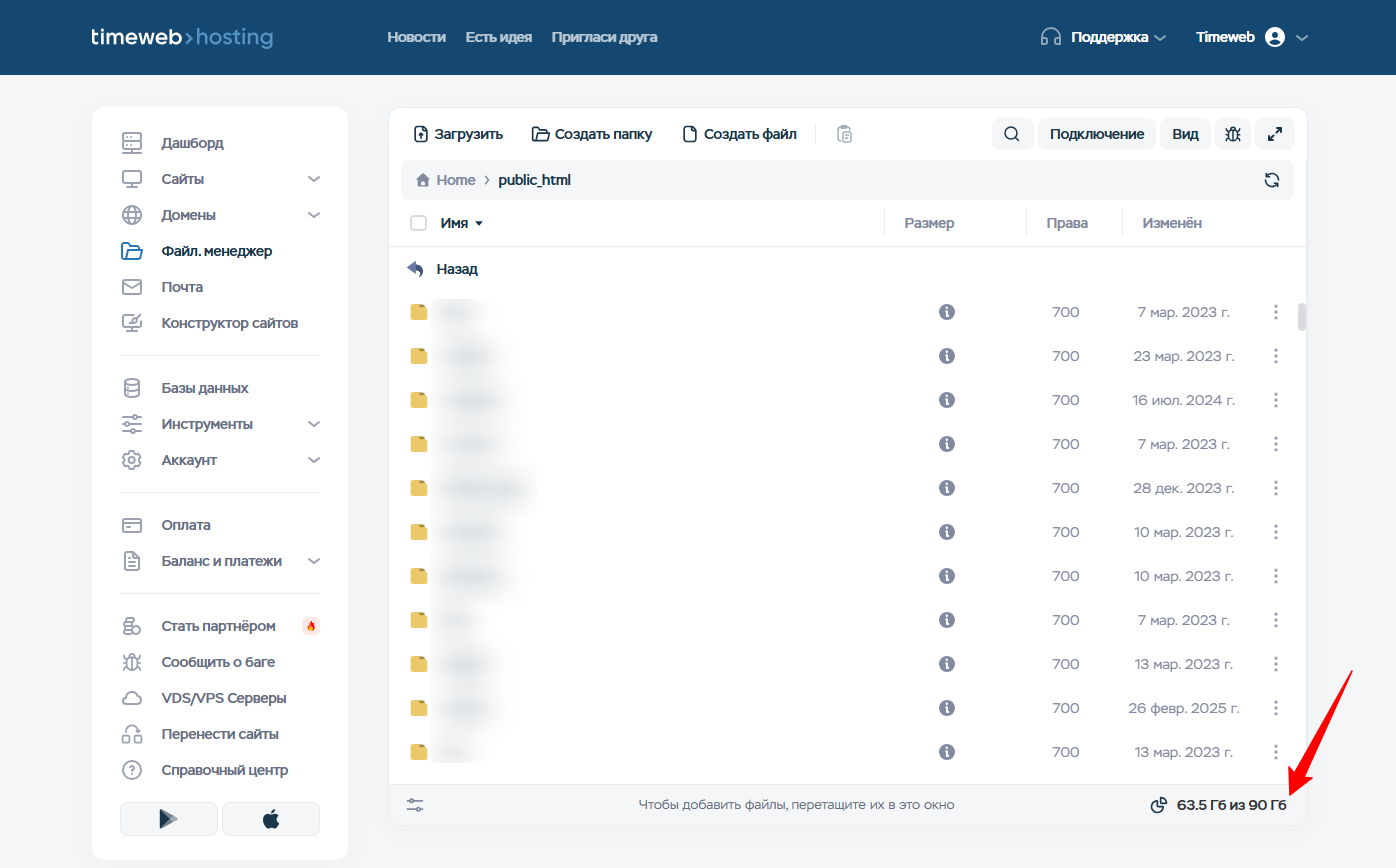1396x868 pixels.
Task: Toggle the select-all checkbox beside Имя
Action: pos(419,223)
